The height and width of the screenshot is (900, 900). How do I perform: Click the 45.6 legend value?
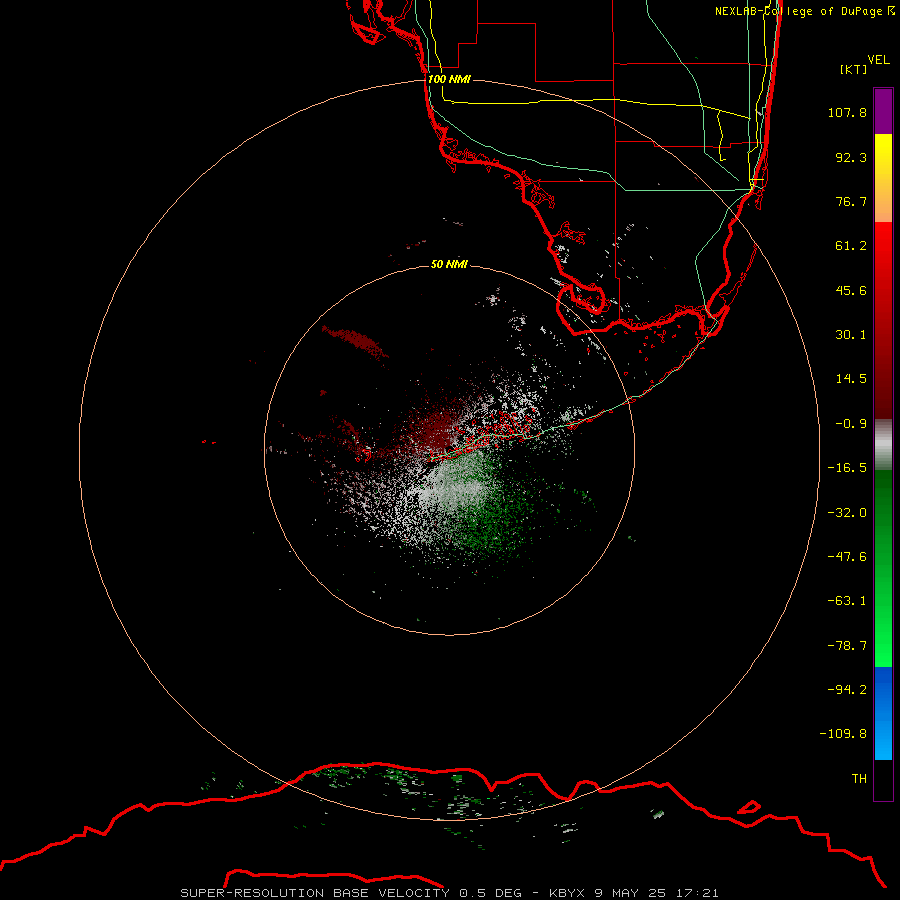tap(851, 290)
